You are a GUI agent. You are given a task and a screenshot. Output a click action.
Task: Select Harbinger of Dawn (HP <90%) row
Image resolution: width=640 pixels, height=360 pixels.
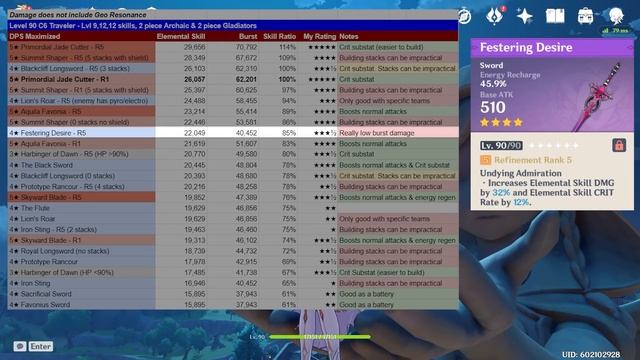pos(233,272)
